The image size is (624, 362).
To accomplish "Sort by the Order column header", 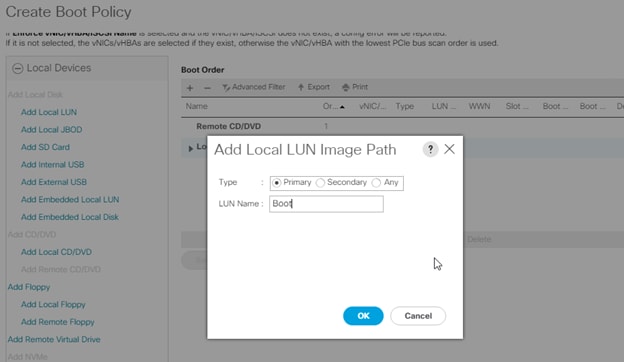I will click(x=333, y=107).
